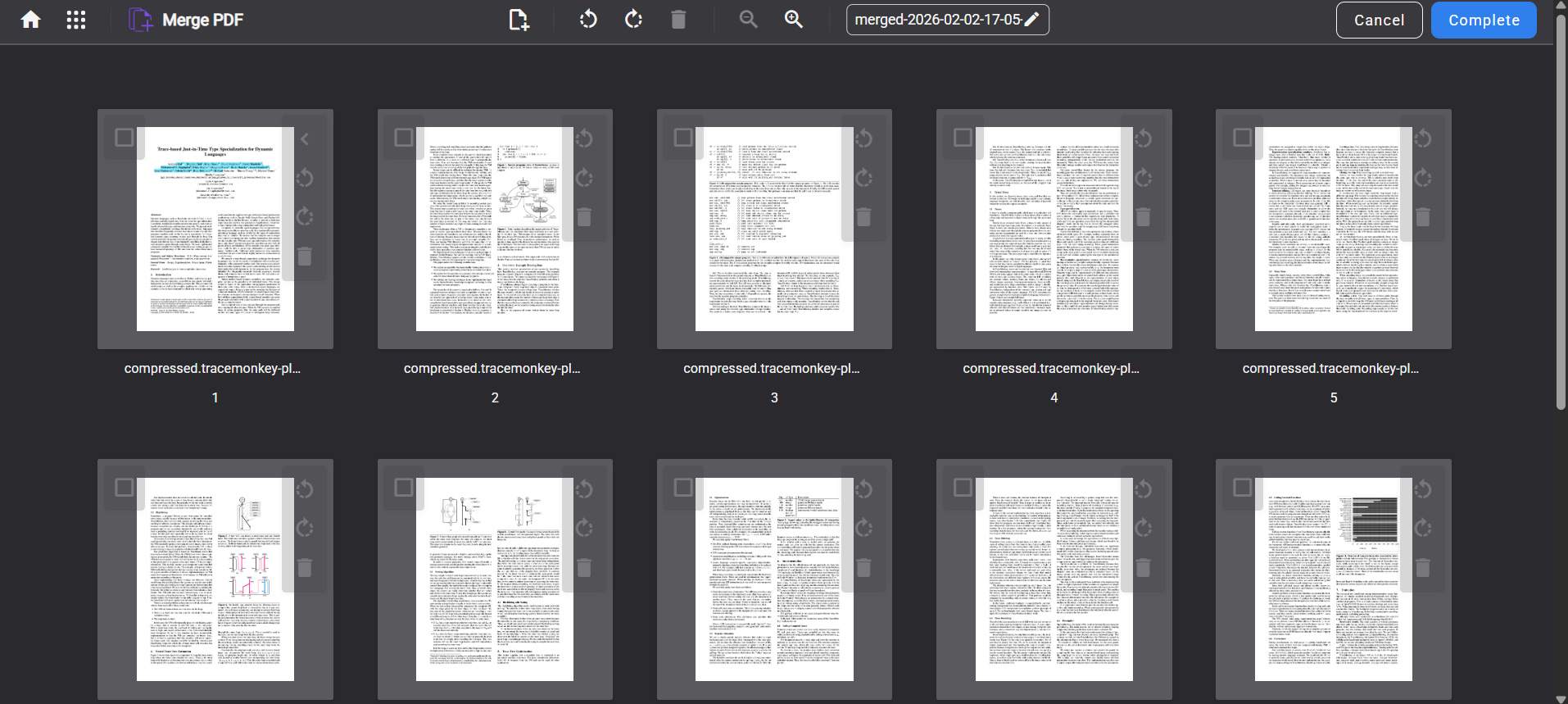This screenshot has height=704, width=1568.
Task: Tick the checkbox on page 2
Action: click(x=404, y=137)
